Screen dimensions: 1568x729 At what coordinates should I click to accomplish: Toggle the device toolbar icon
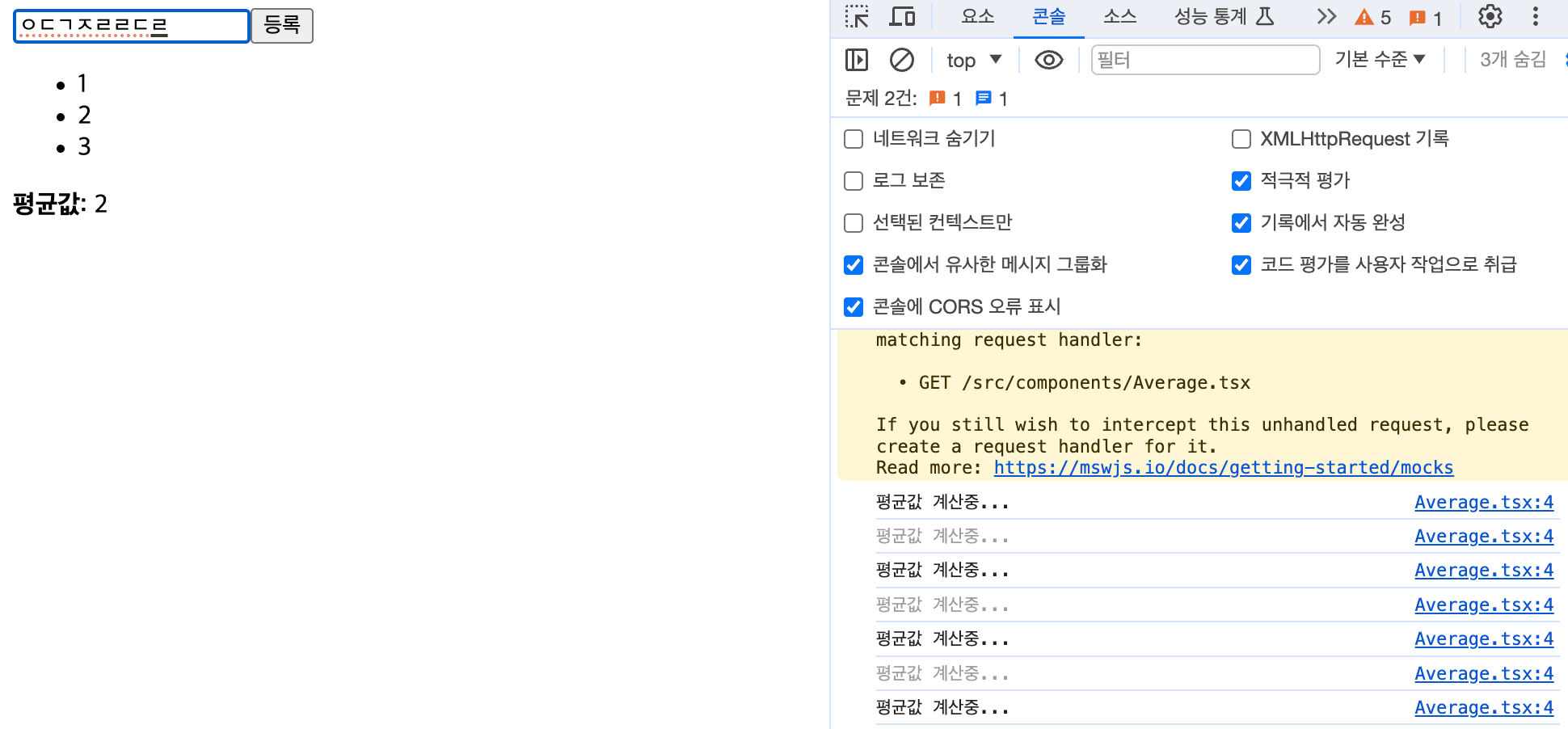click(x=902, y=16)
